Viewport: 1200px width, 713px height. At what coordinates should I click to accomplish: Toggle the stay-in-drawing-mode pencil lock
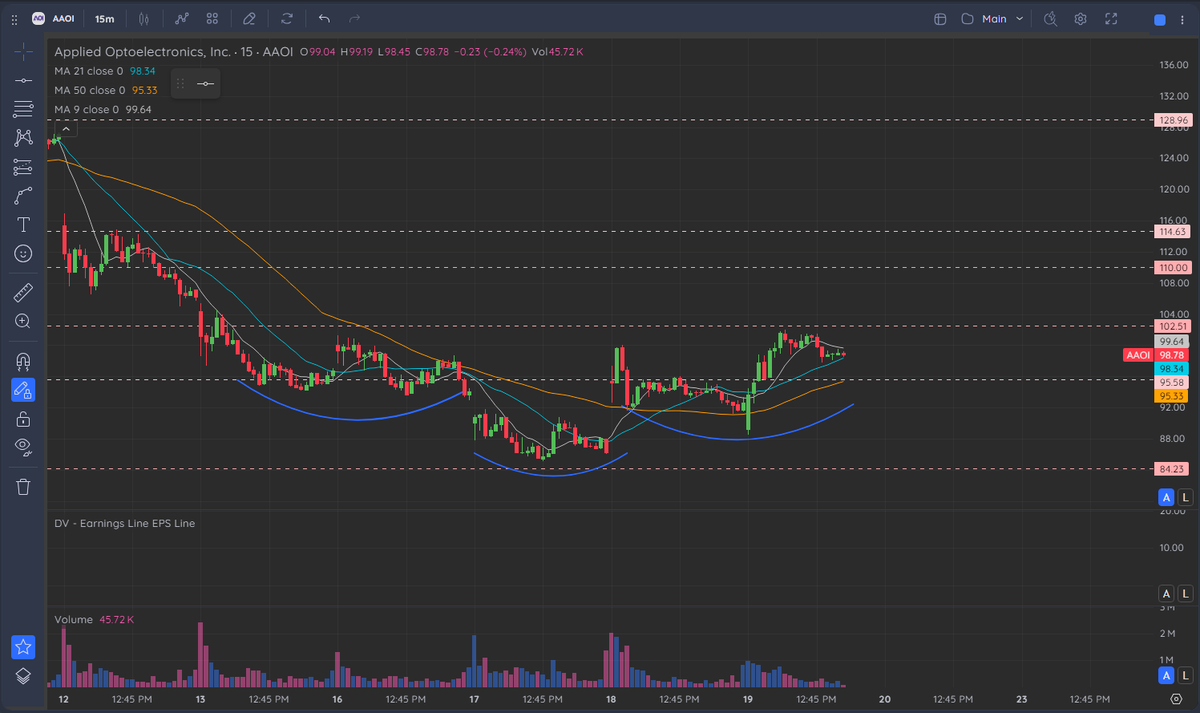[23, 389]
